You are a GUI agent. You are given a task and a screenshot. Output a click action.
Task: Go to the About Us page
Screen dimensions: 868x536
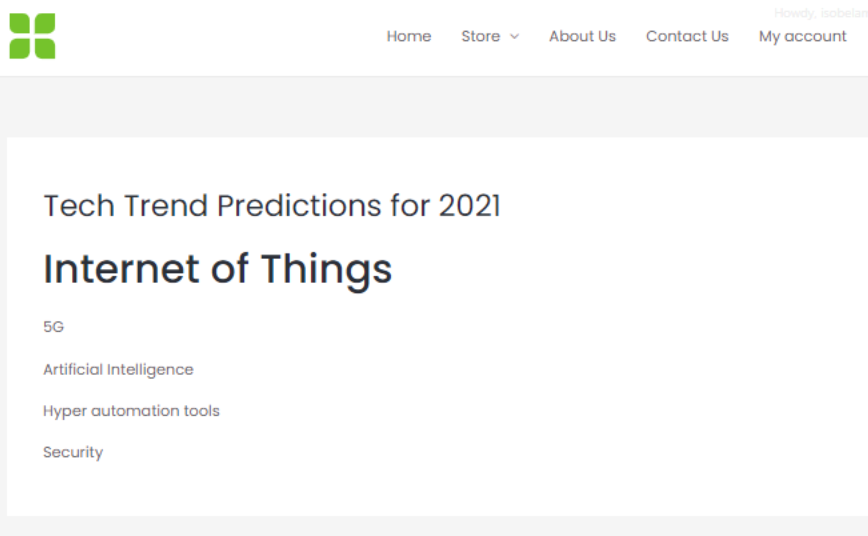[x=582, y=36]
